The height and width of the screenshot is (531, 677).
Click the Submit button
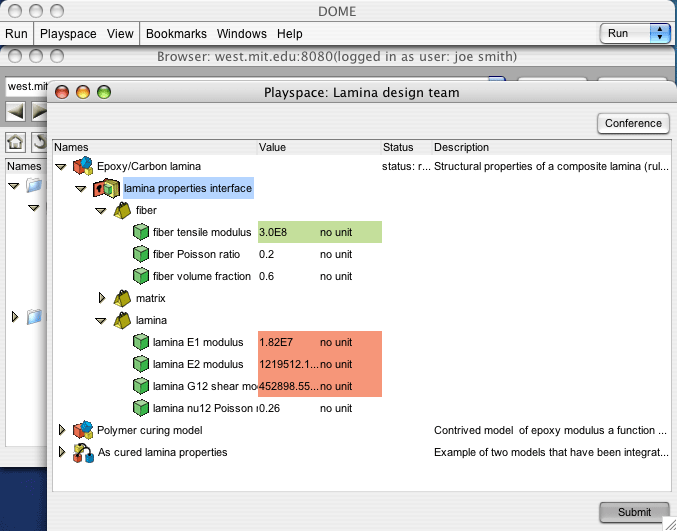[634, 512]
